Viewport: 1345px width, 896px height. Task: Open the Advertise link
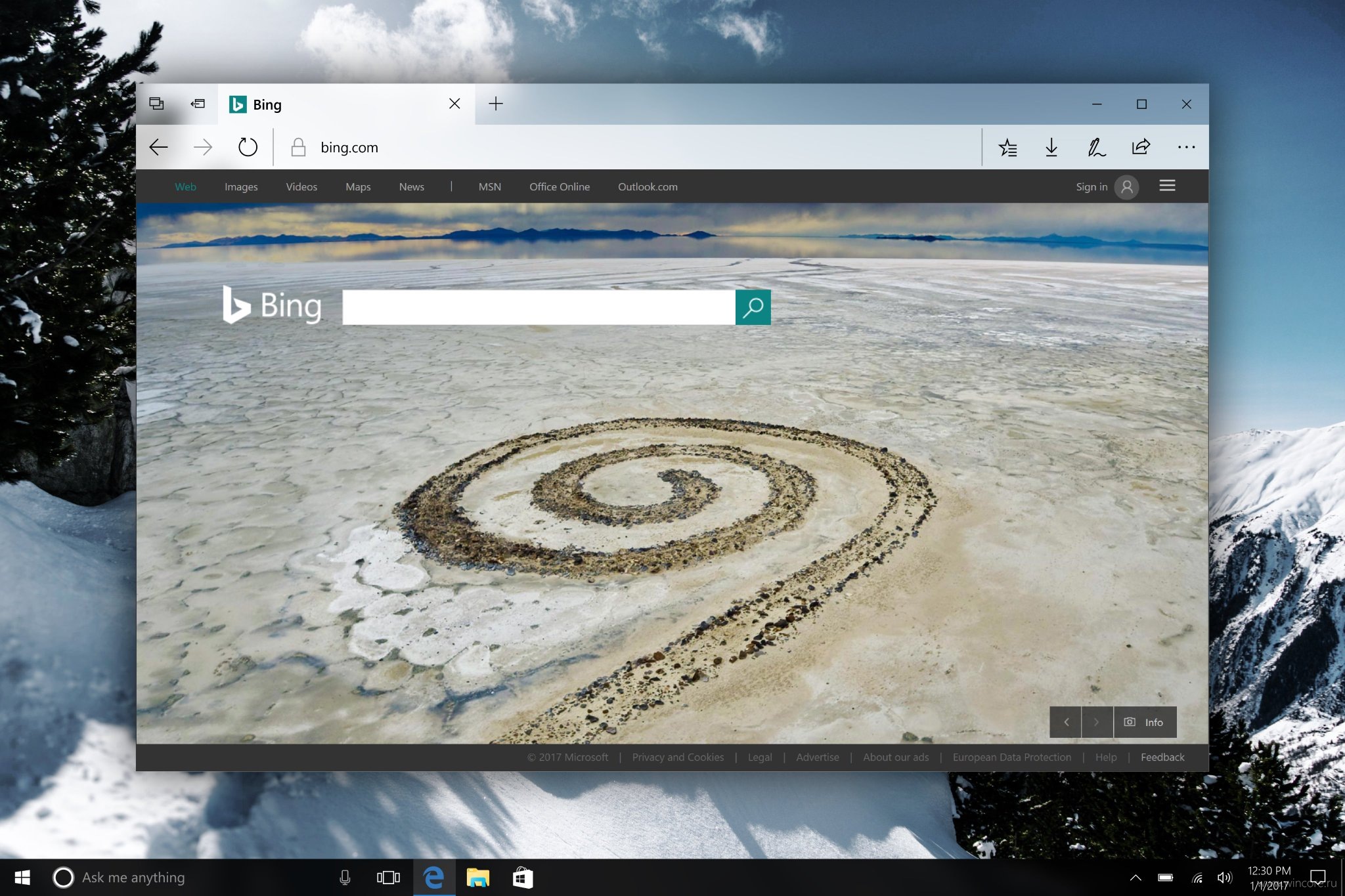tap(818, 757)
